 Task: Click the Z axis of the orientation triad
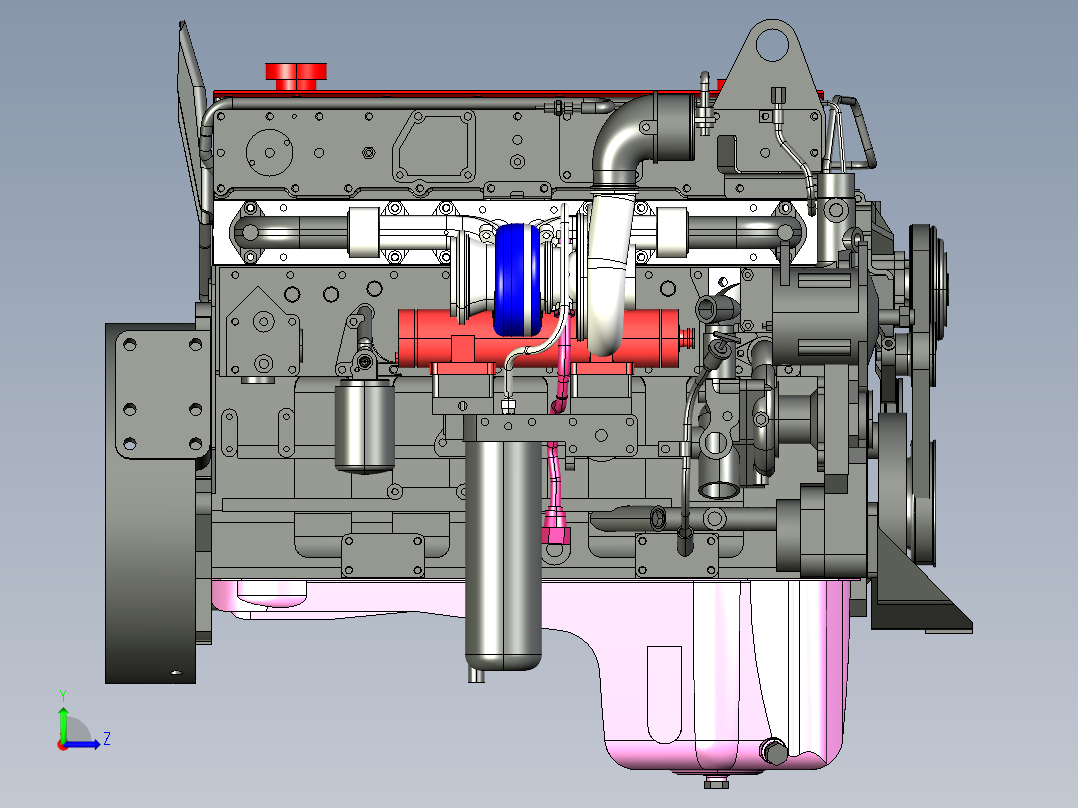coord(82,744)
